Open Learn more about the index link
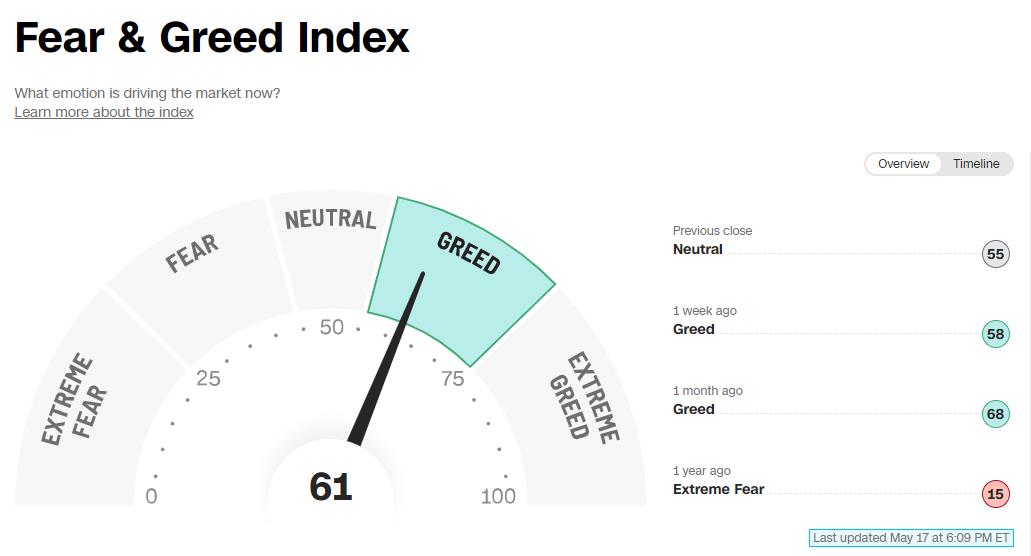The image size is (1031, 556). coord(104,112)
